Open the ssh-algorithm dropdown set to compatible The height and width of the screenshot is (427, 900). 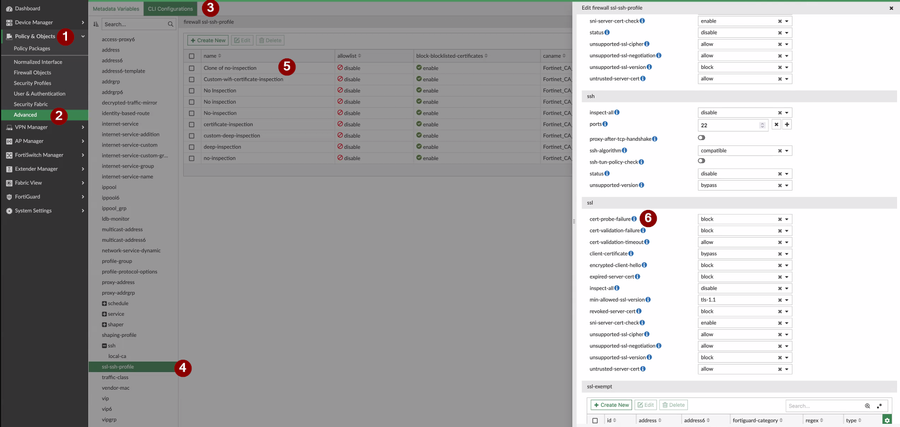click(745, 150)
